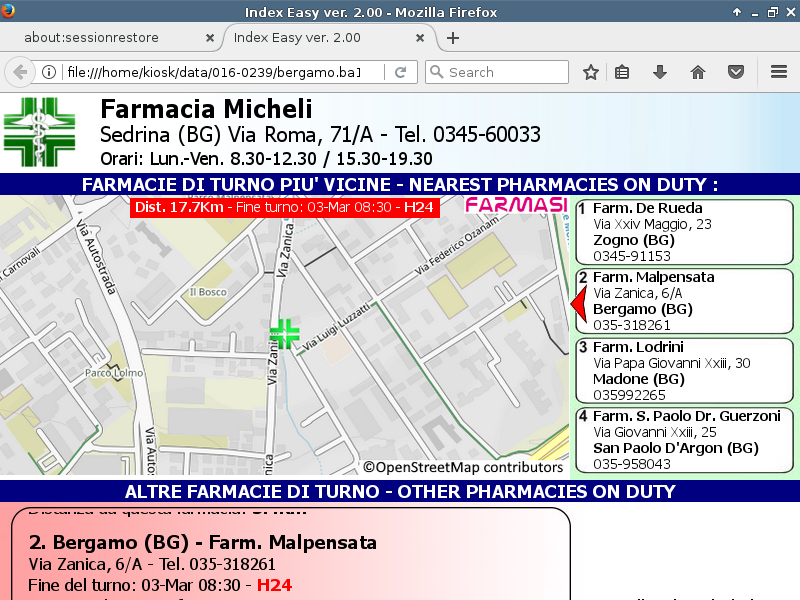This screenshot has width=800, height=600.
Task: Click the browser Back arrow button
Action: [19, 72]
